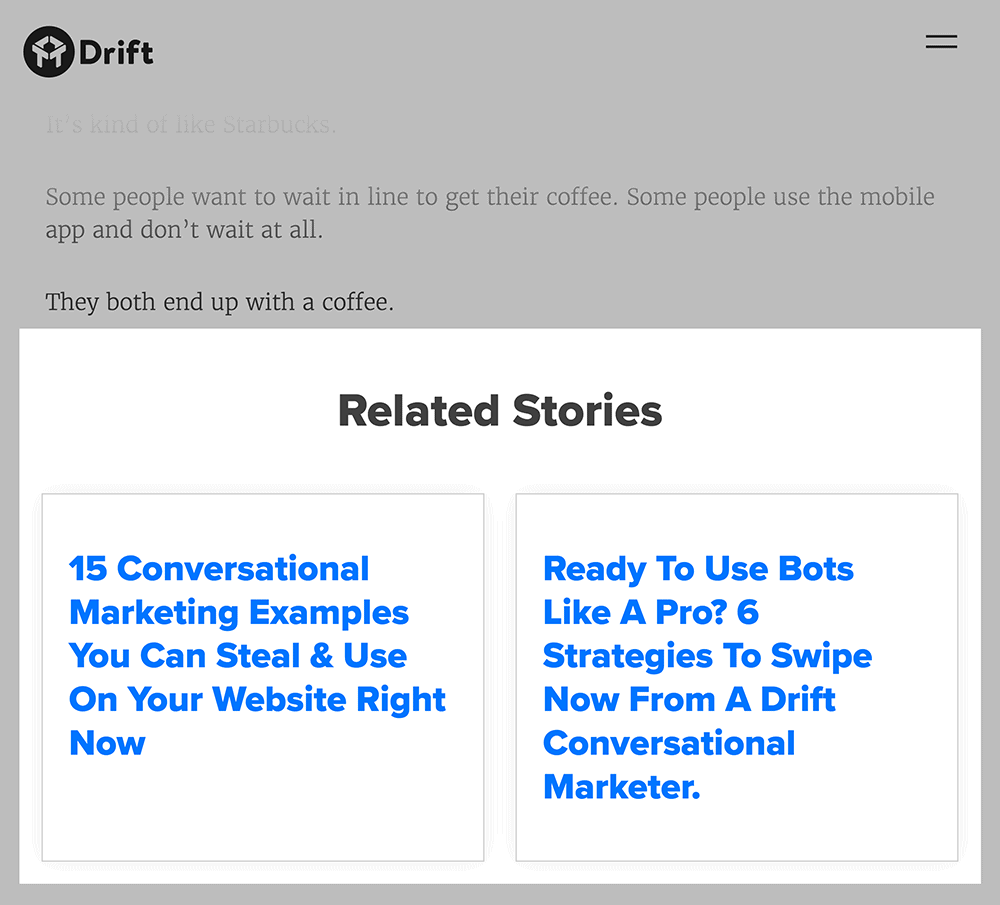Click the Drift logo icon
The image size is (1000, 905).
click(x=49, y=52)
